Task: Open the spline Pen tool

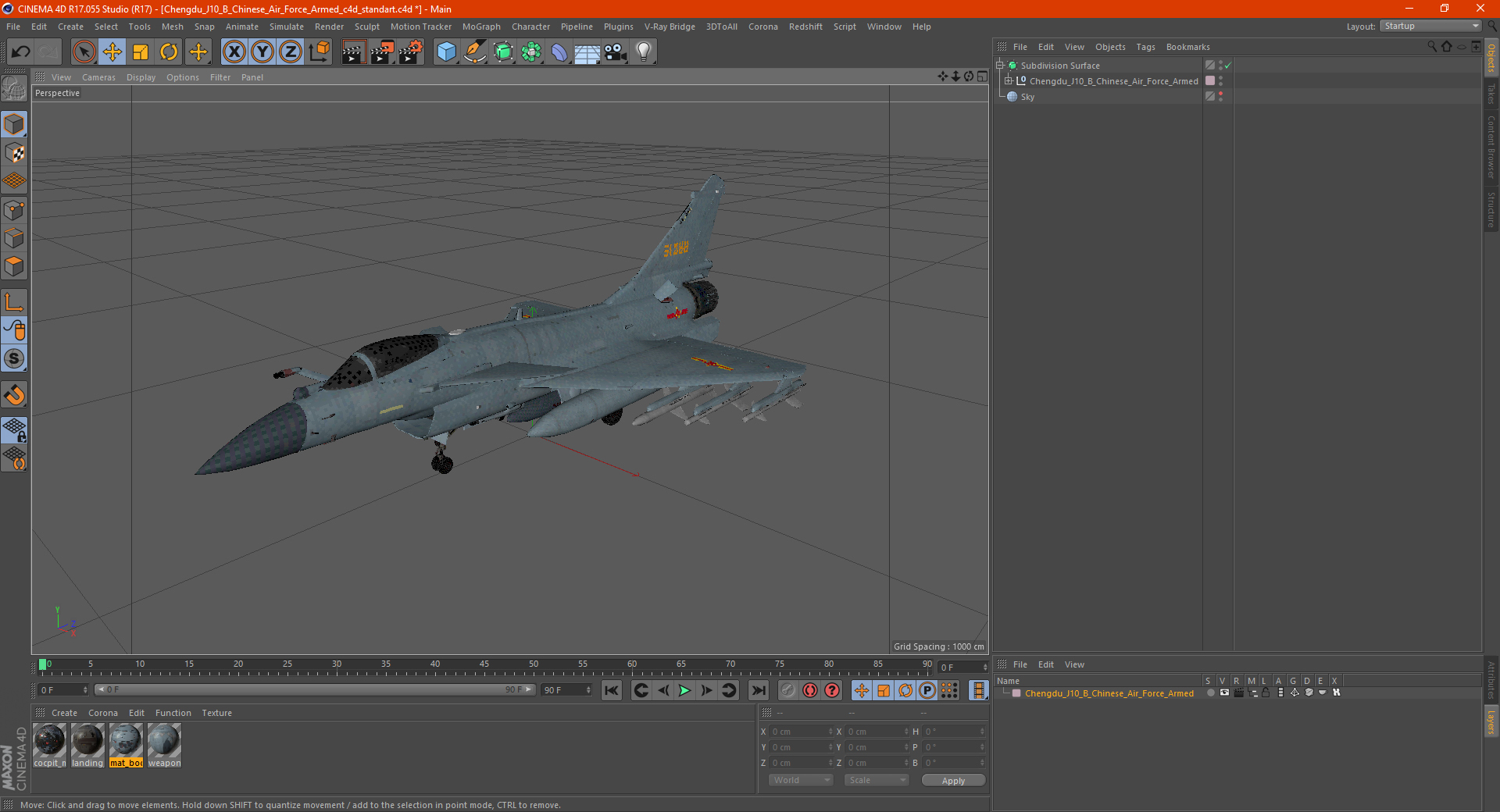Action: click(475, 52)
